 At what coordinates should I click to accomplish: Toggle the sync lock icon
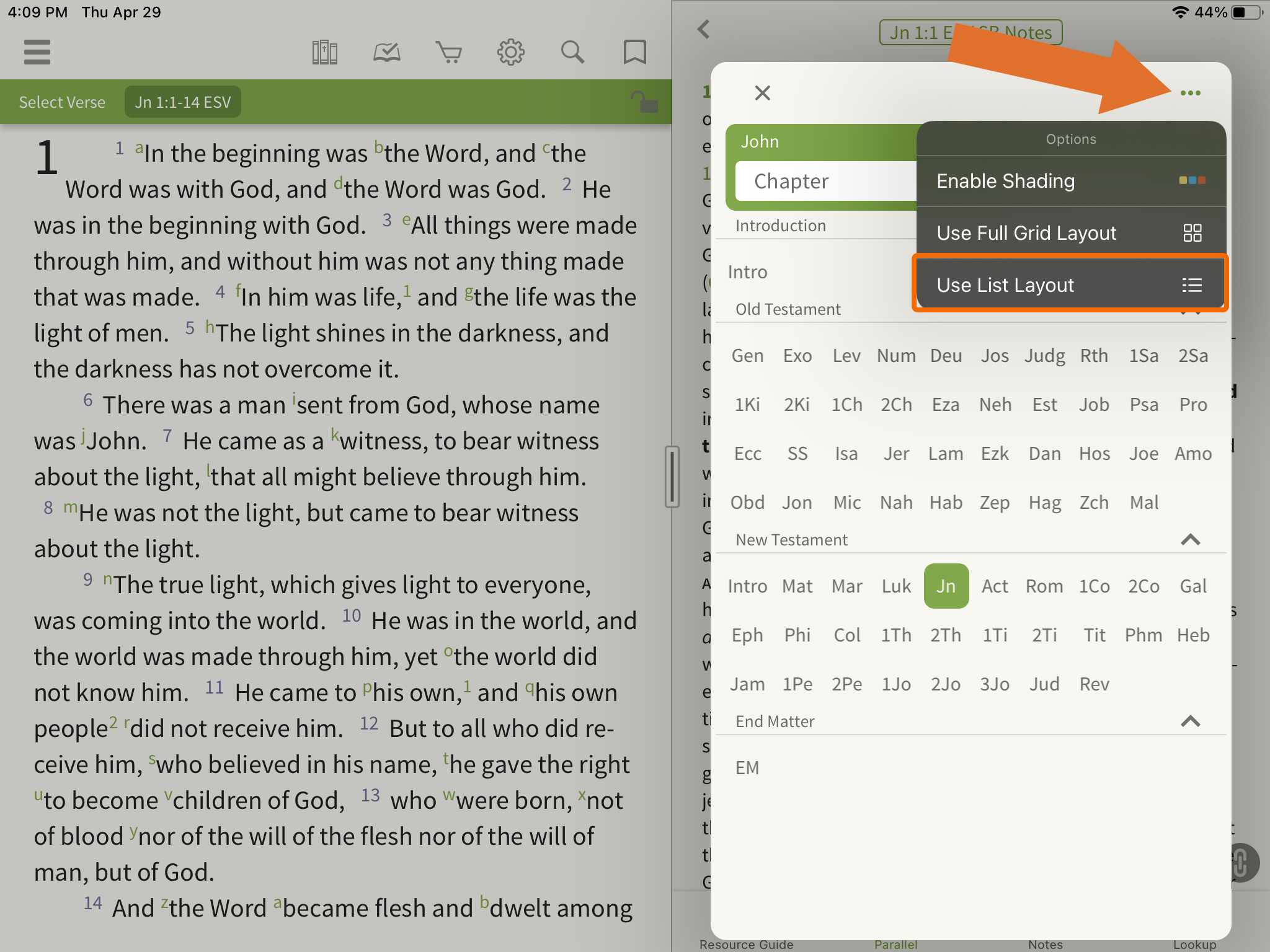(x=644, y=102)
